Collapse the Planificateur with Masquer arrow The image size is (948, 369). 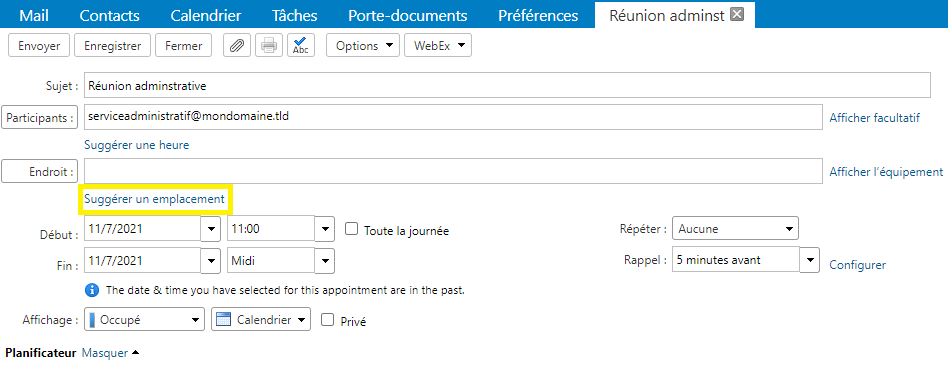(x=111, y=353)
